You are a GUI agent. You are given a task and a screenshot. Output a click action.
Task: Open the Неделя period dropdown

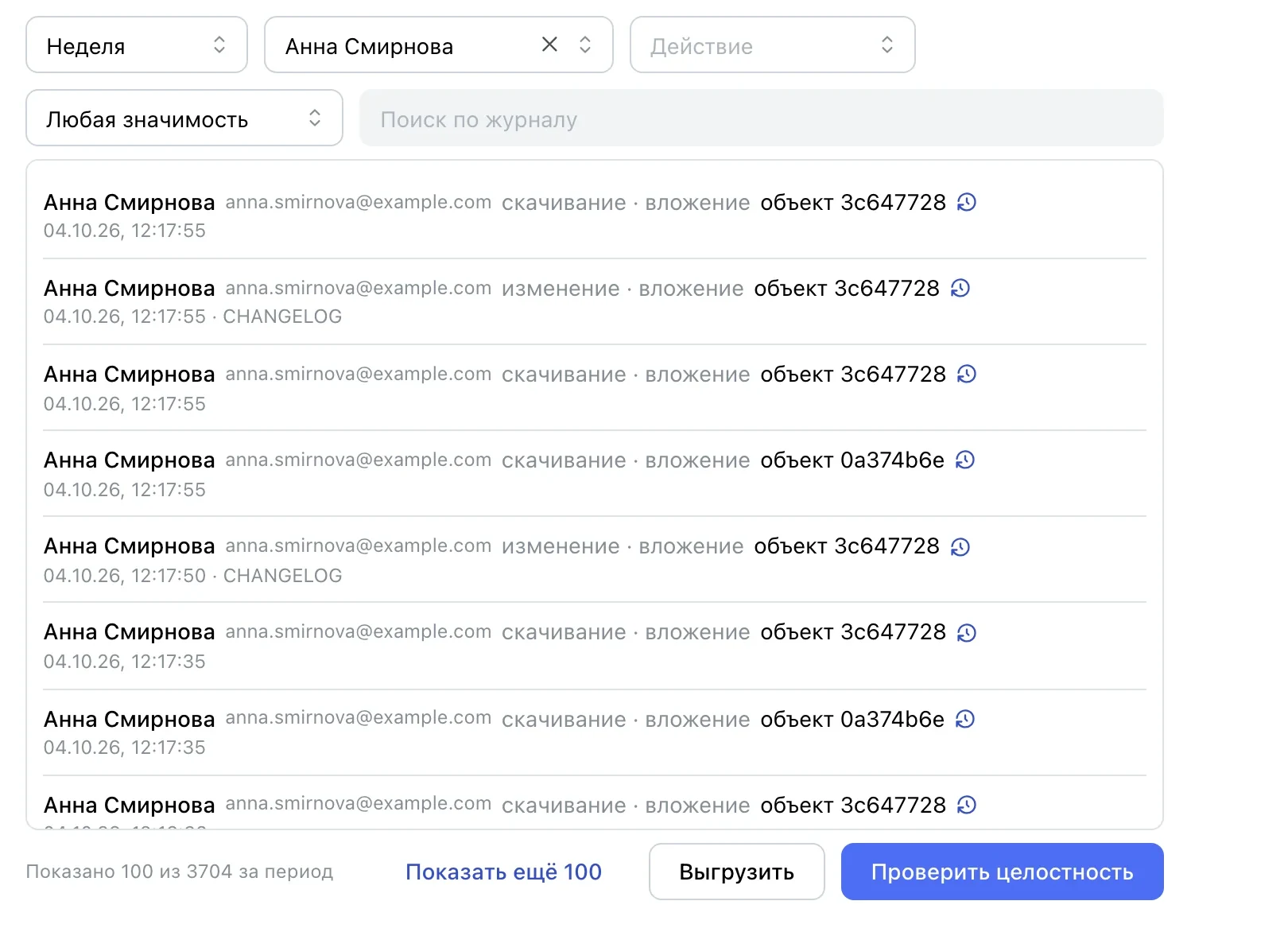(x=137, y=45)
